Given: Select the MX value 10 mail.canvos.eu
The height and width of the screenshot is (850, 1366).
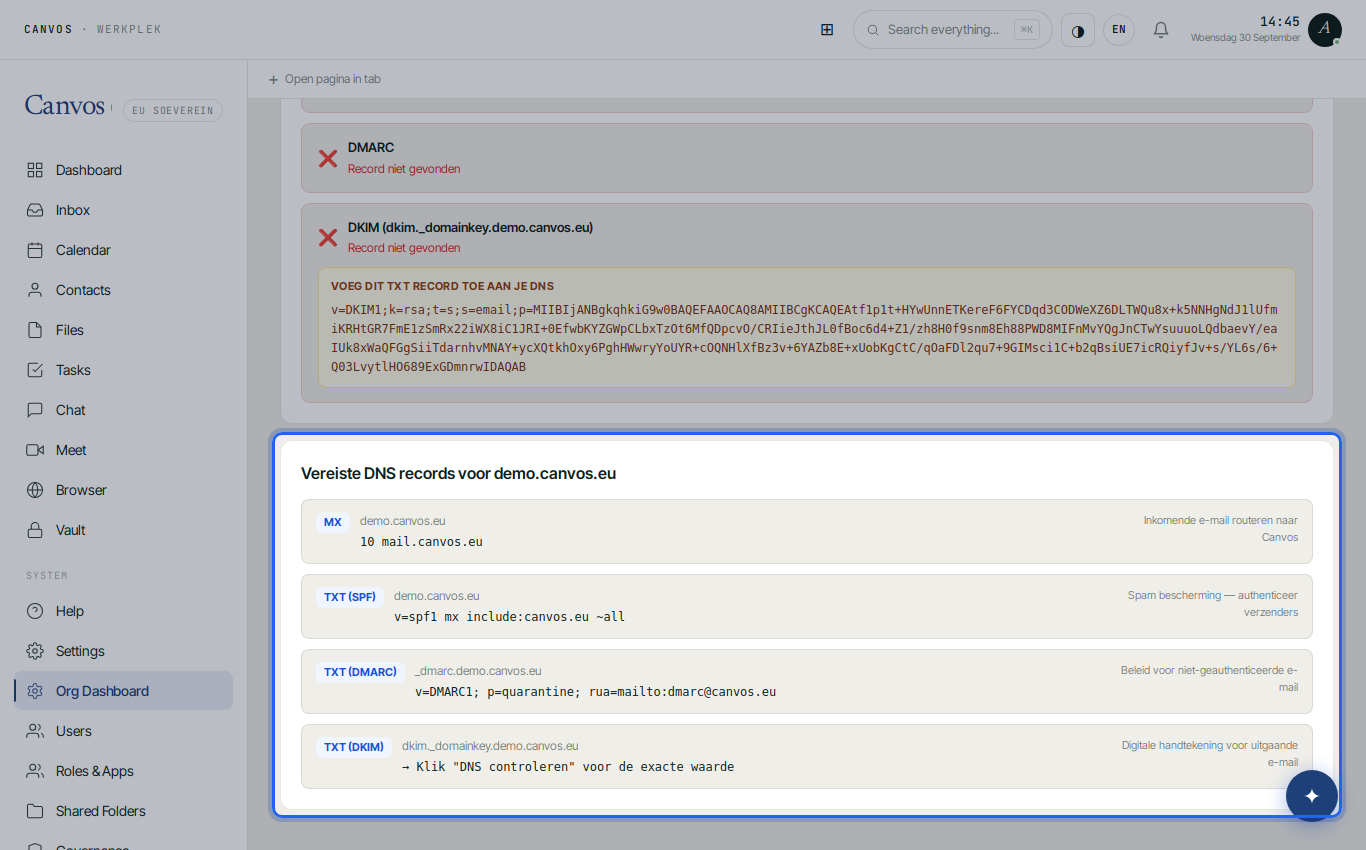Looking at the screenshot, I should (421, 542).
